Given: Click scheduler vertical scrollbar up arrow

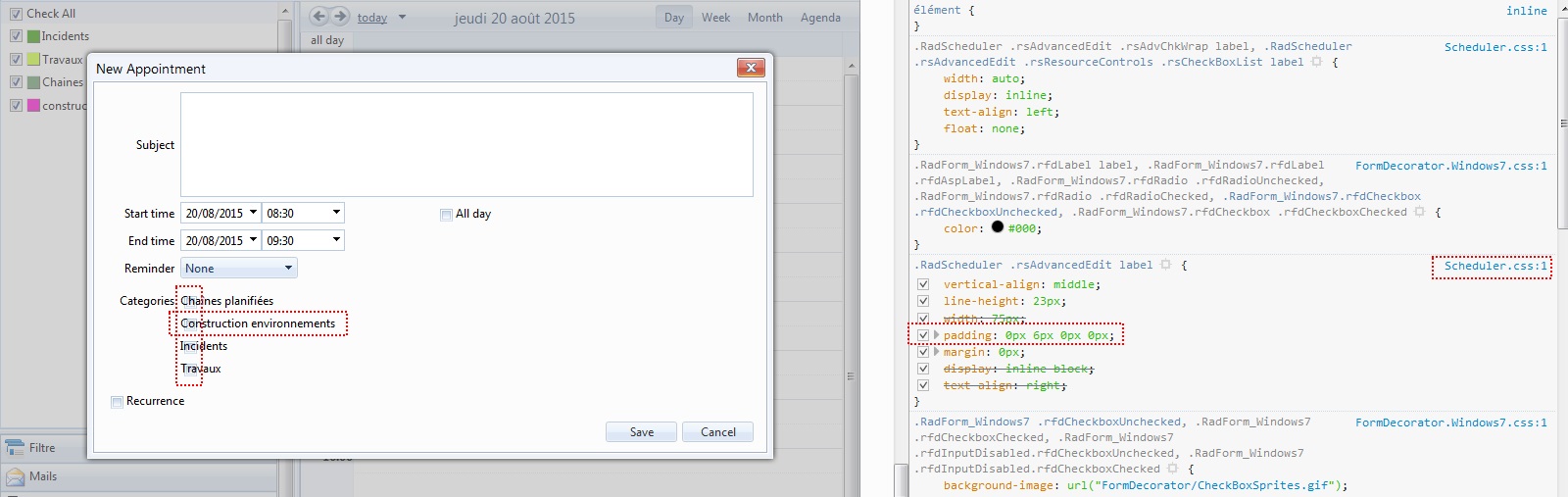Looking at the screenshot, I should pos(851,66).
